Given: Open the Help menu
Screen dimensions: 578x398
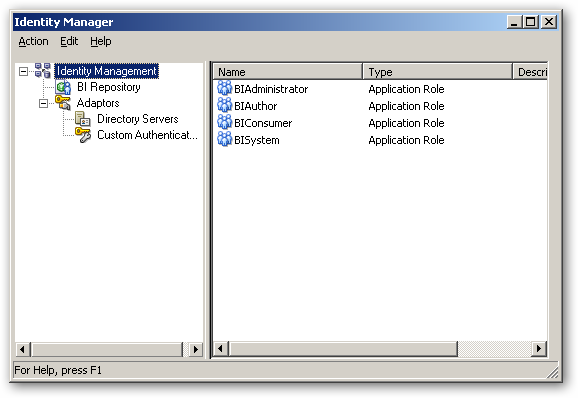Looking at the screenshot, I should (x=101, y=41).
